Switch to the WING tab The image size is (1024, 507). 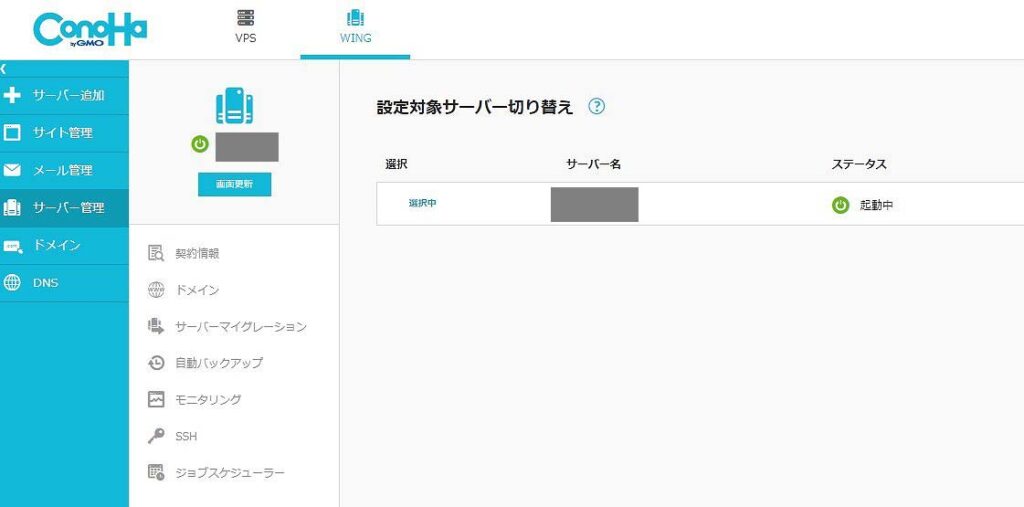[x=355, y=27]
